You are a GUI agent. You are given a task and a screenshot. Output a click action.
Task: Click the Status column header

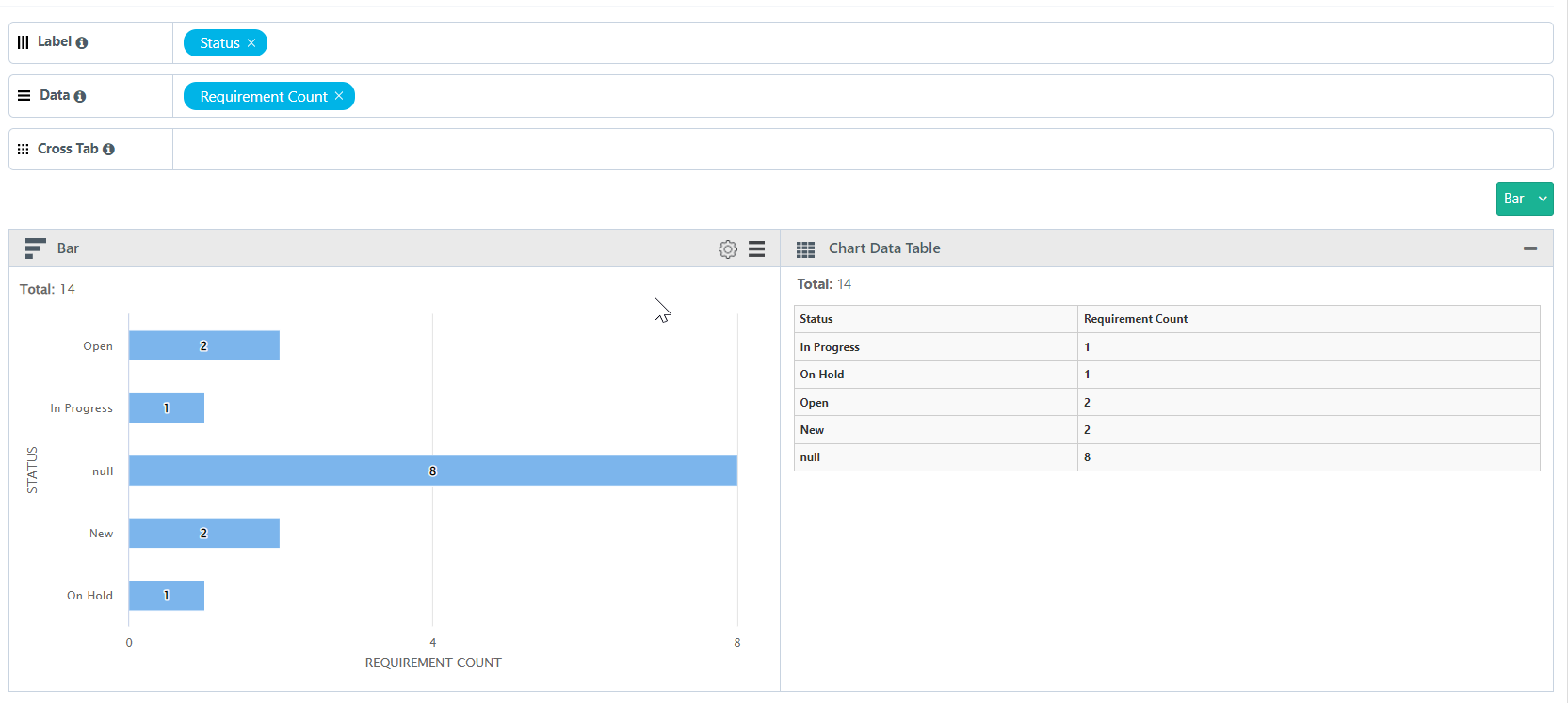[x=816, y=319]
